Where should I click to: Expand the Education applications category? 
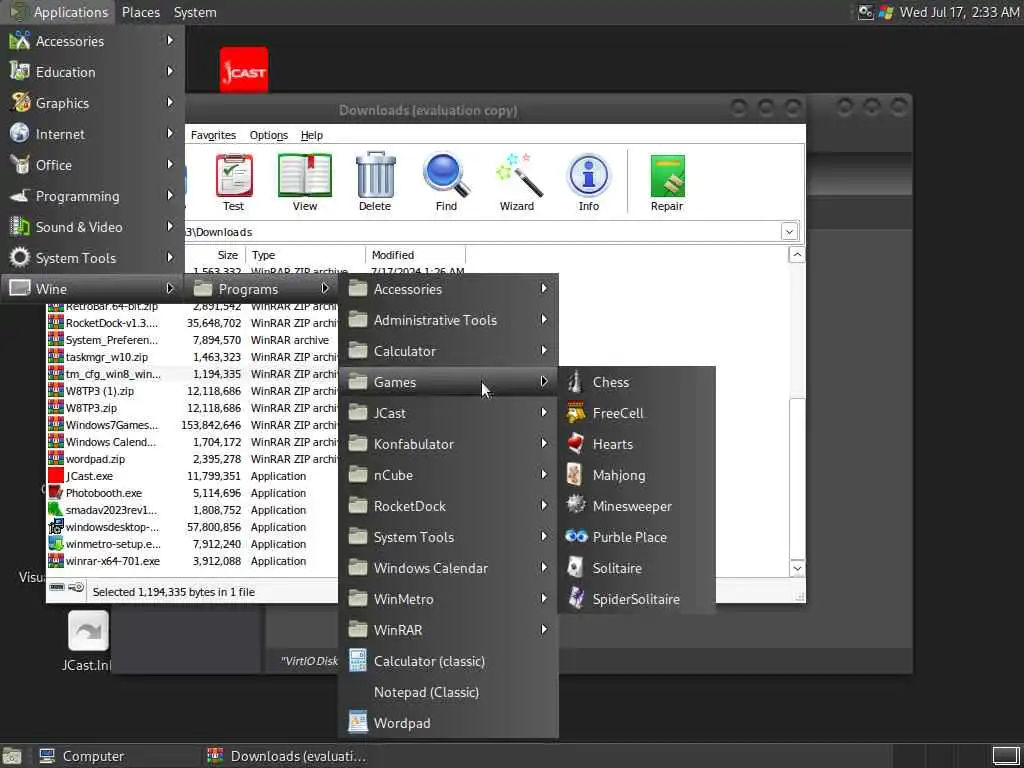[x=92, y=72]
